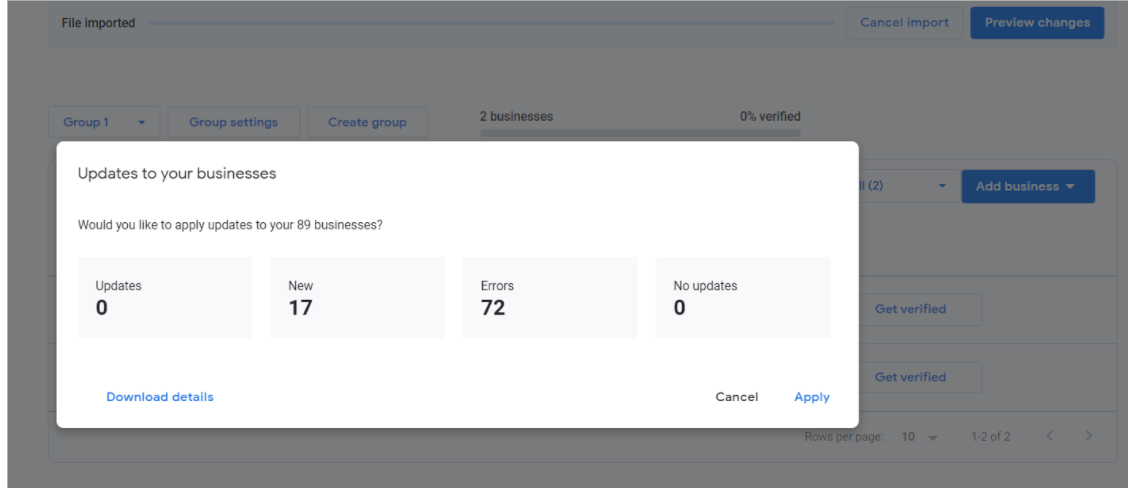Click the 'File imported' status text
Screen dimensions: 1128x488
pyautogui.click(x=99, y=23)
